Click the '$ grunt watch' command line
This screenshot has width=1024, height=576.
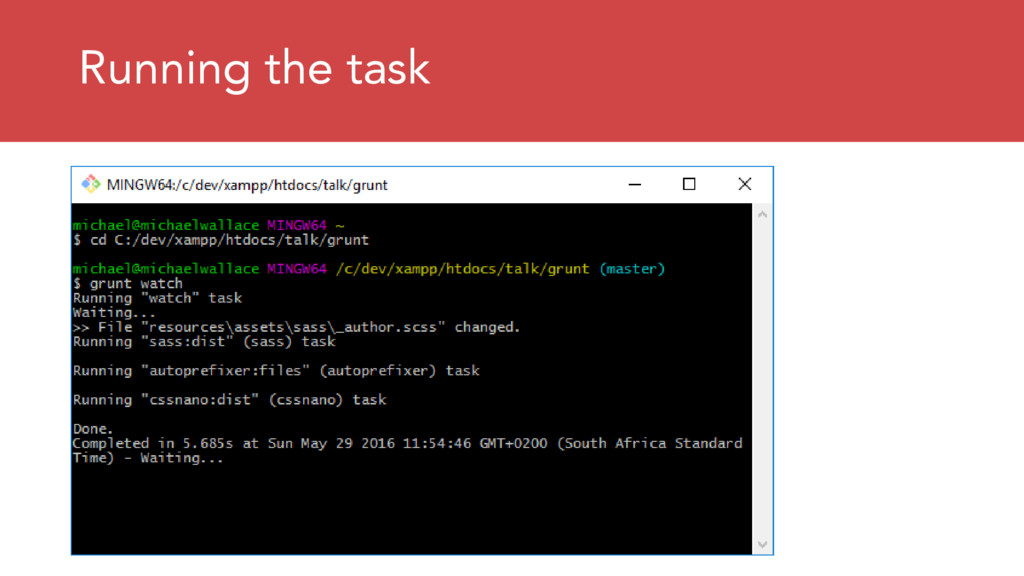click(127, 283)
